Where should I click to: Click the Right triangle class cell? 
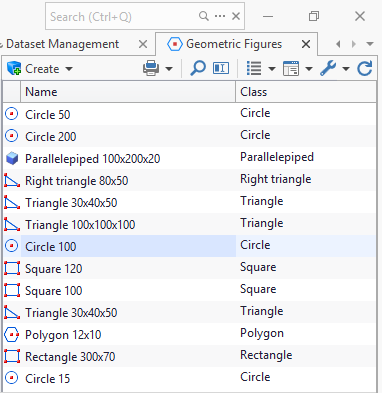pos(306,180)
